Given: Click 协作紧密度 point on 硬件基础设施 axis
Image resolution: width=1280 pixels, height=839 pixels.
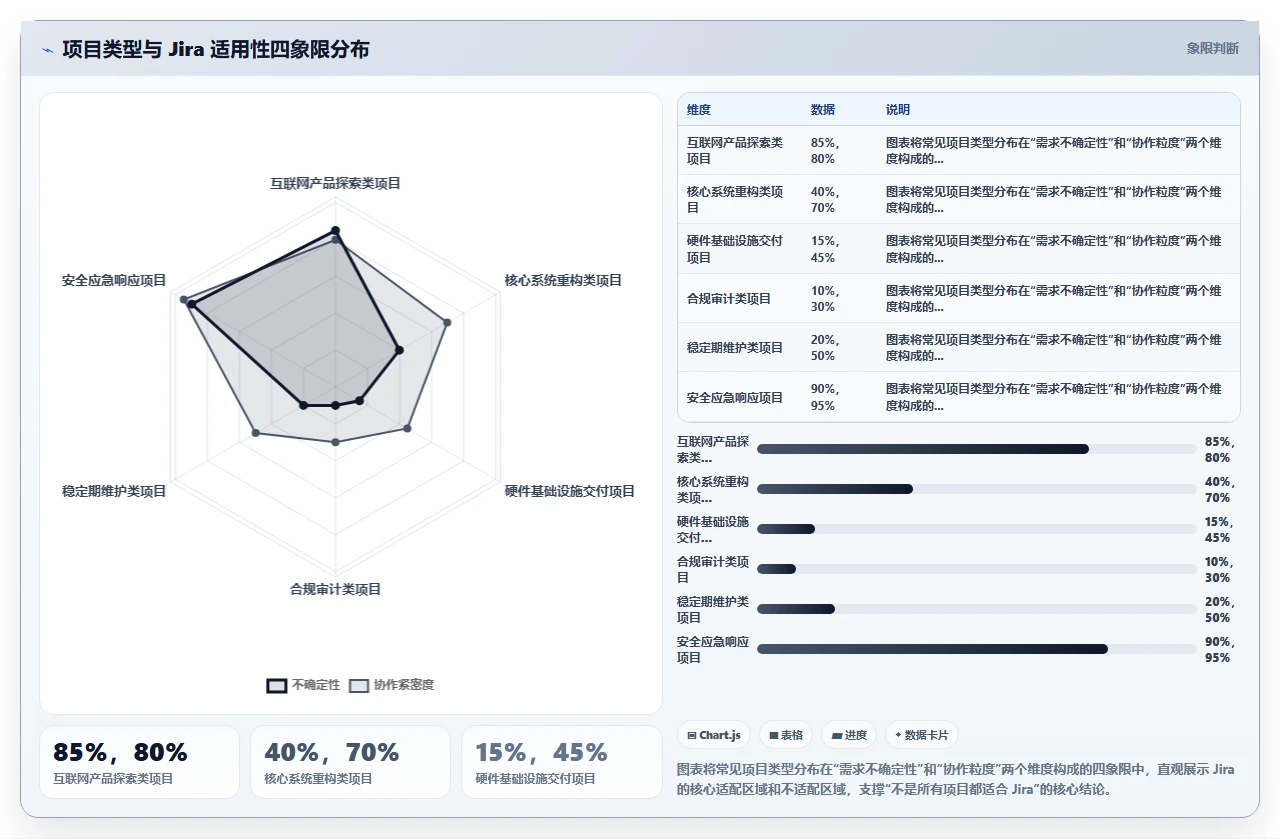Looking at the screenshot, I should click(407, 429).
